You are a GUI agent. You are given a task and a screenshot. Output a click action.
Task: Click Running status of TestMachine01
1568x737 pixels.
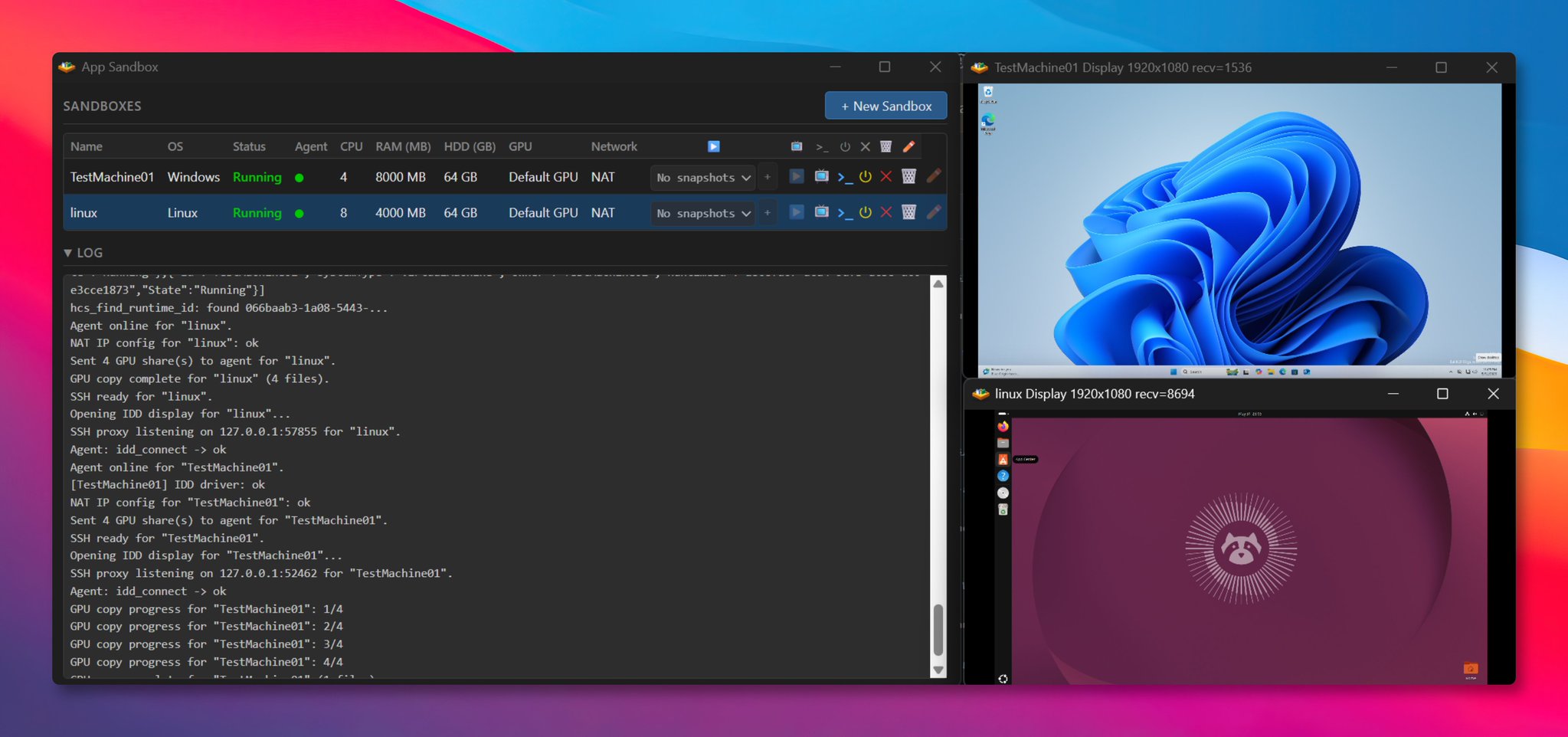(x=257, y=177)
